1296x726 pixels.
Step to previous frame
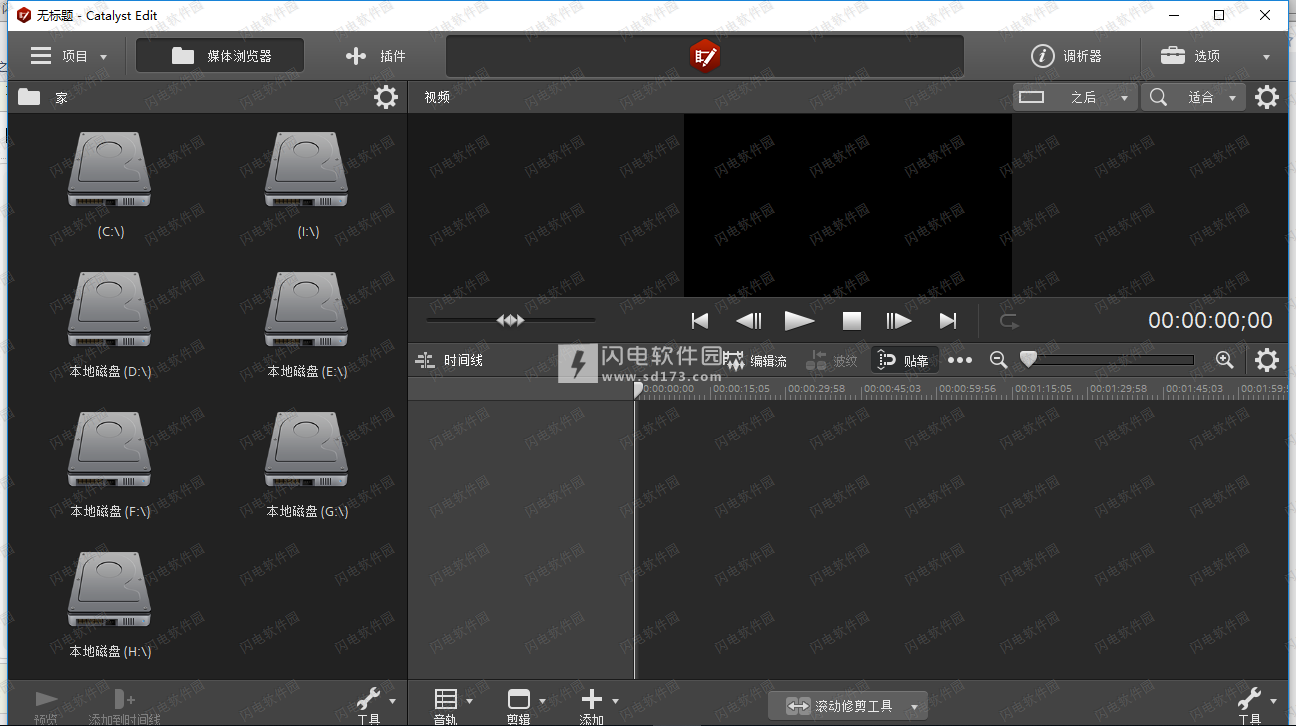click(x=749, y=320)
